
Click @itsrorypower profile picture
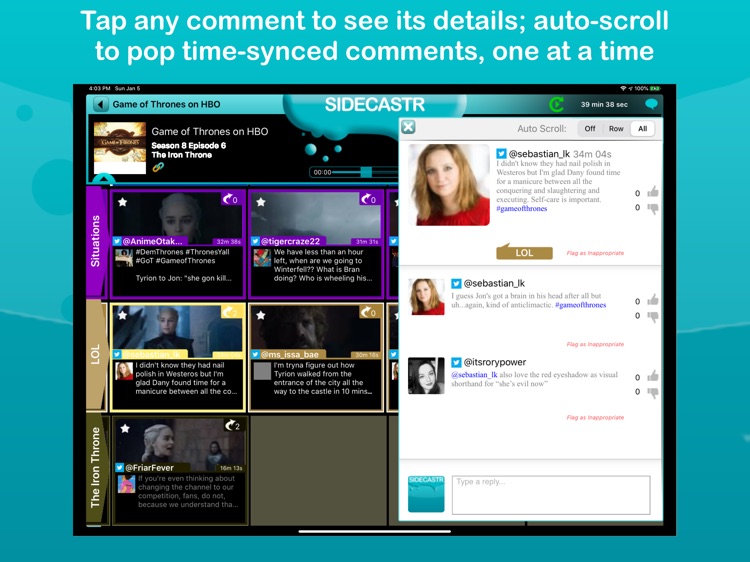[x=426, y=375]
